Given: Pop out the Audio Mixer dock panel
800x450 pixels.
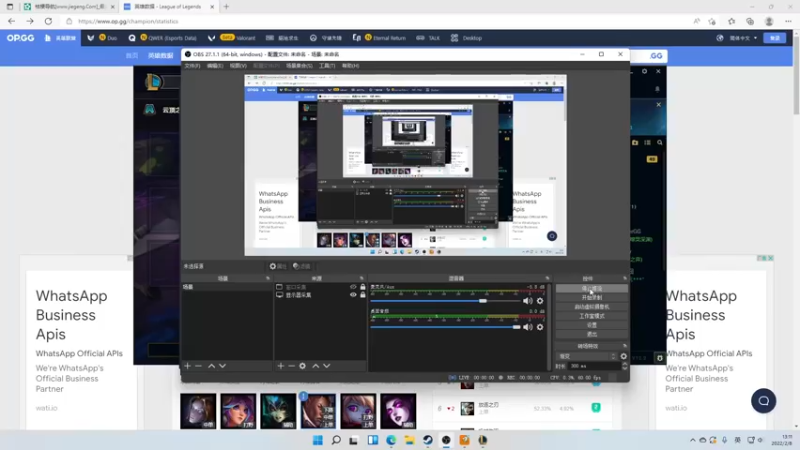Looking at the screenshot, I should 547,279.
